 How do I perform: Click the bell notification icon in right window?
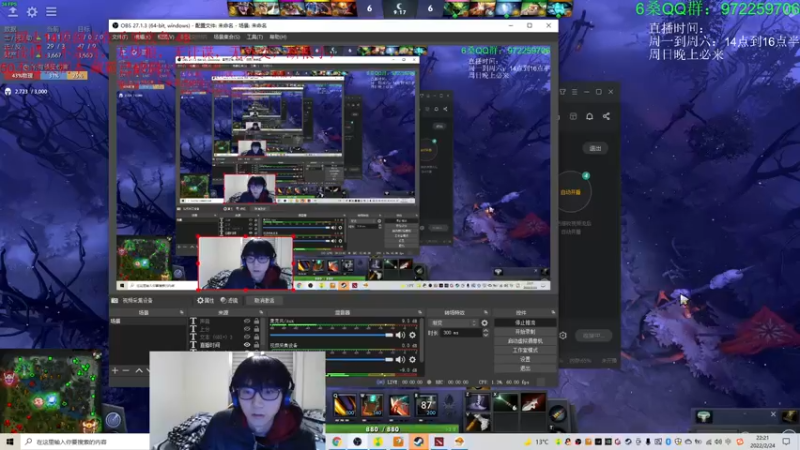tap(589, 116)
